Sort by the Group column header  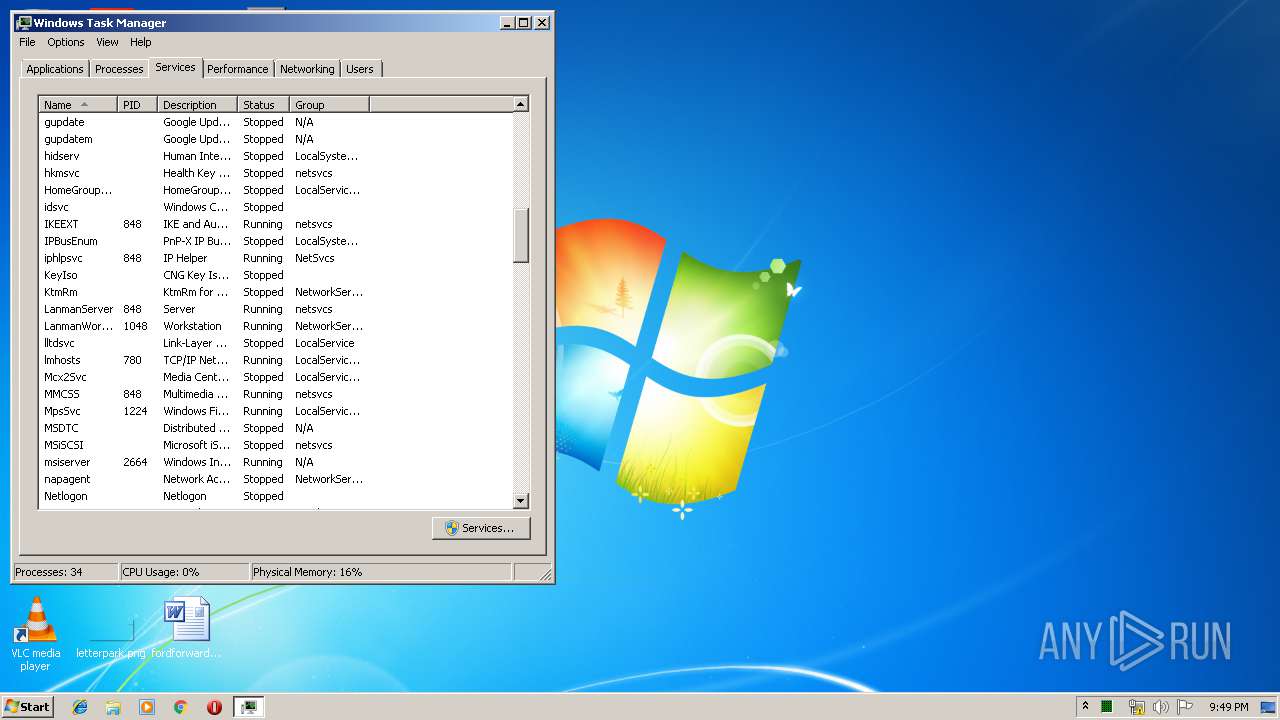point(329,104)
